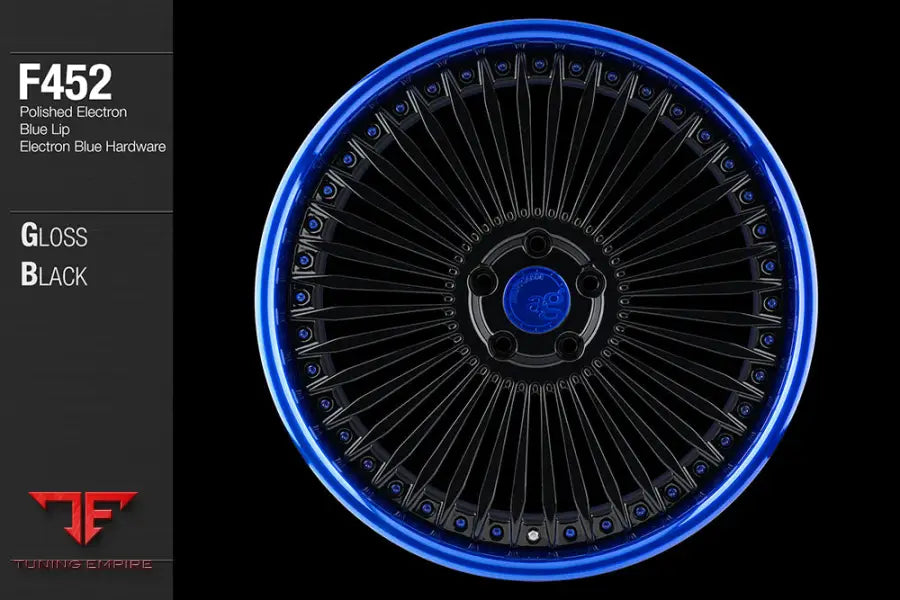Screen dimensions: 900x600
Task: Click the 'Black' finish label
Action: tap(54, 274)
